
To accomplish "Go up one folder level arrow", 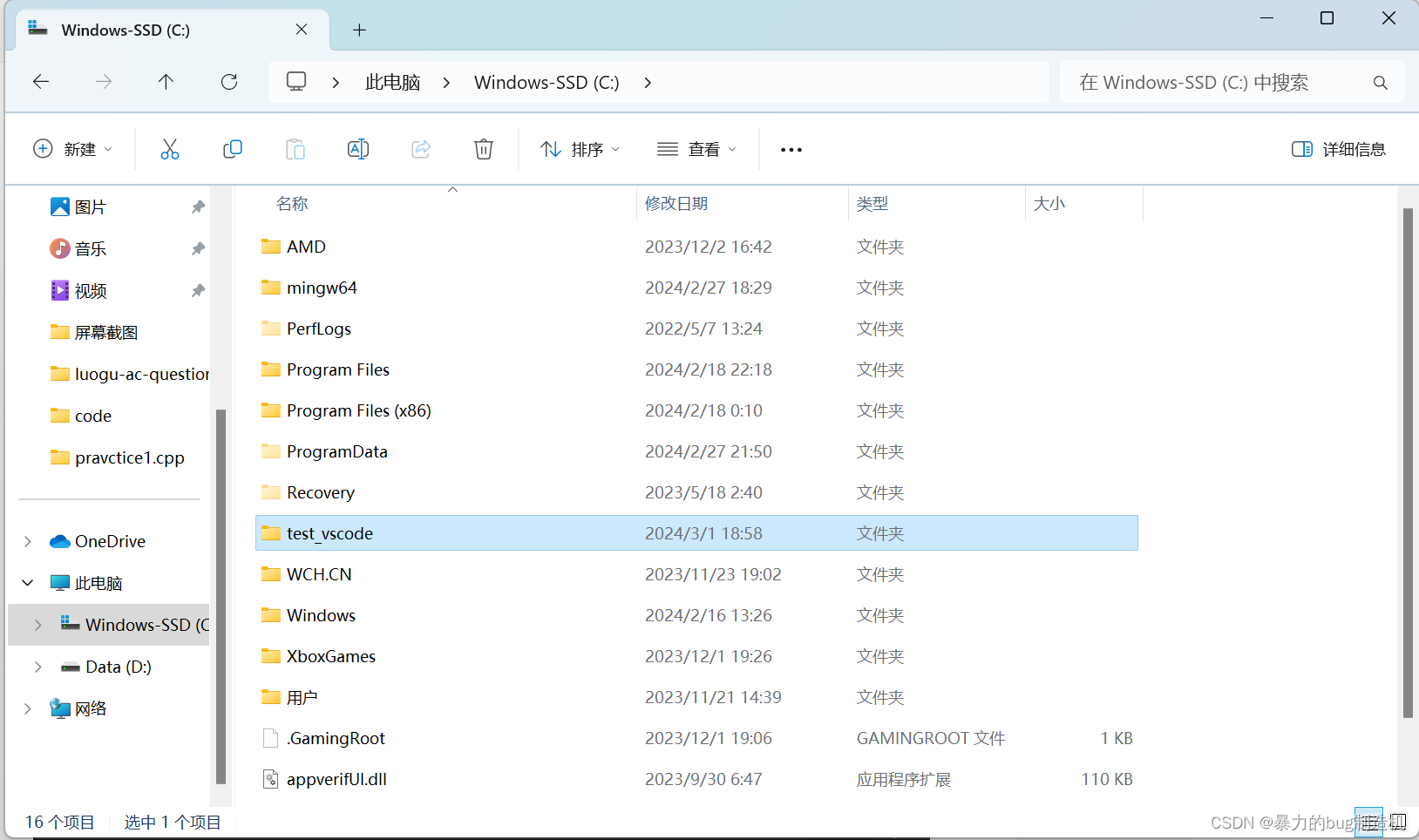I will coord(166,82).
